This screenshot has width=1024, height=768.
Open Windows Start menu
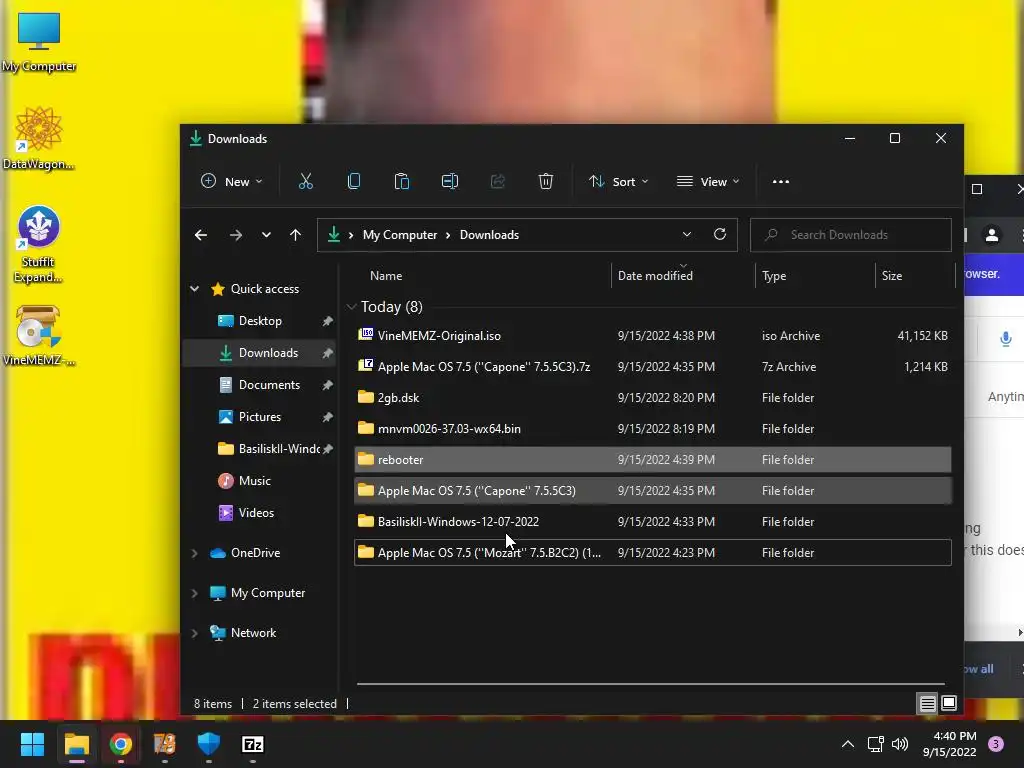(x=32, y=744)
